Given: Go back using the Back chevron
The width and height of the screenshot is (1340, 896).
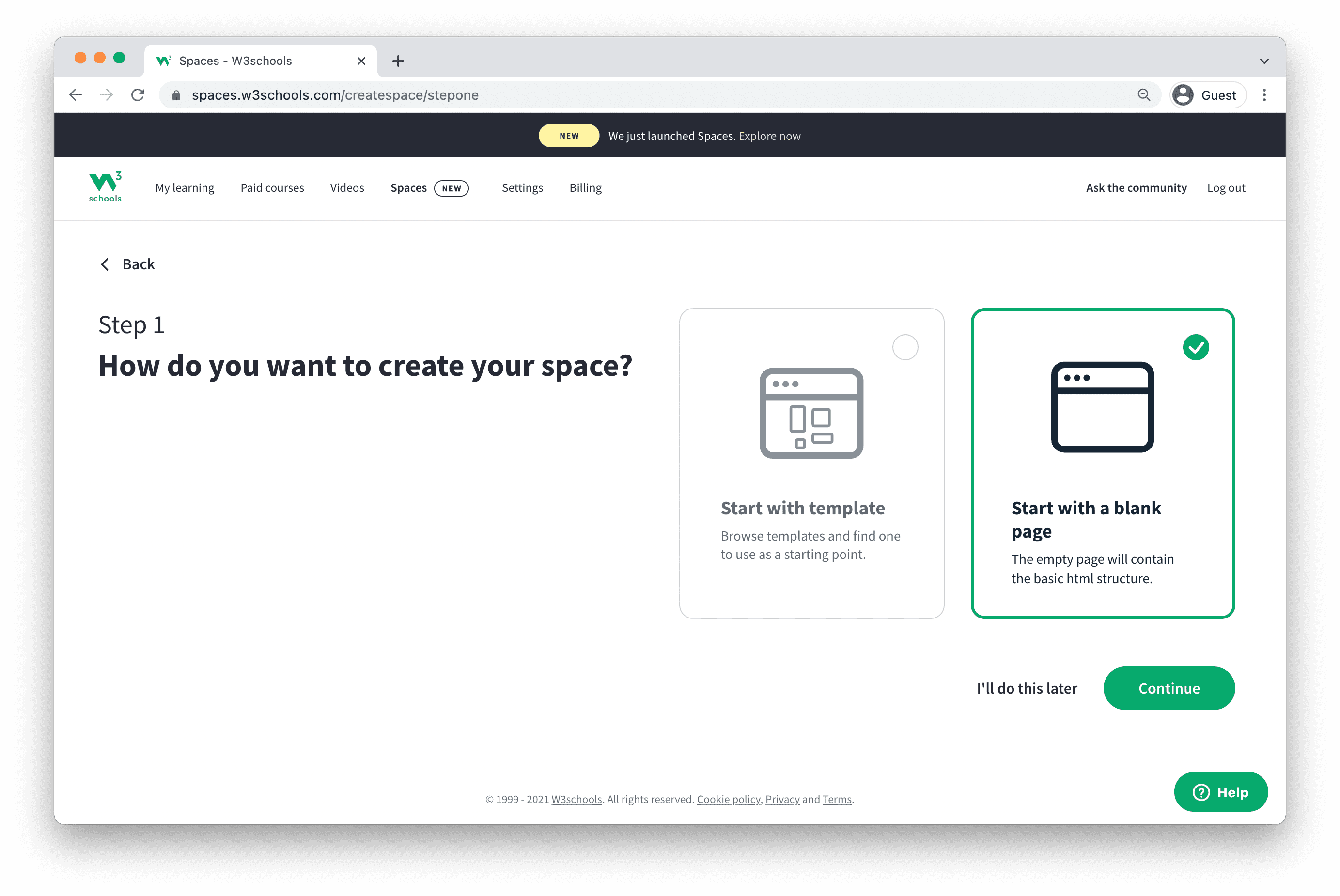Looking at the screenshot, I should coord(105,264).
